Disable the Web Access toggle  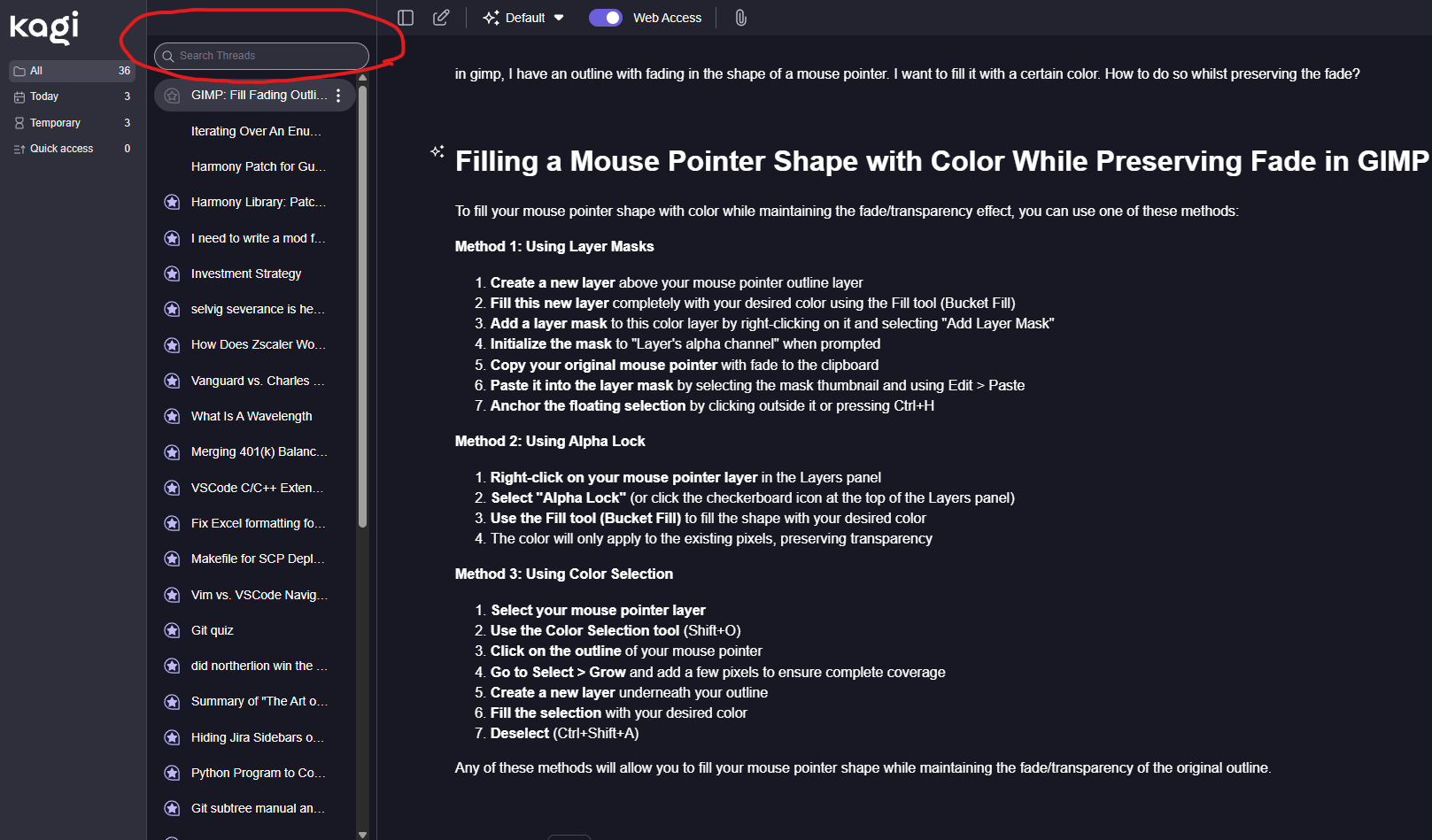click(606, 18)
